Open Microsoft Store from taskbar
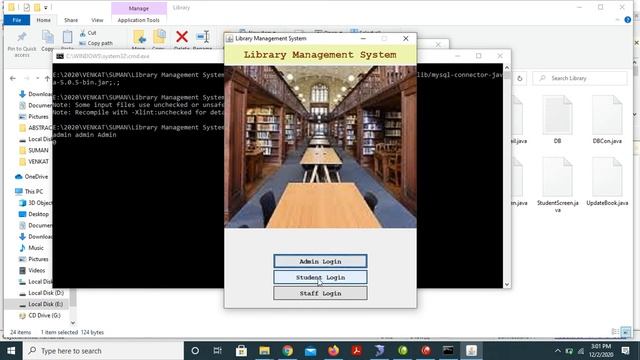 241,351
